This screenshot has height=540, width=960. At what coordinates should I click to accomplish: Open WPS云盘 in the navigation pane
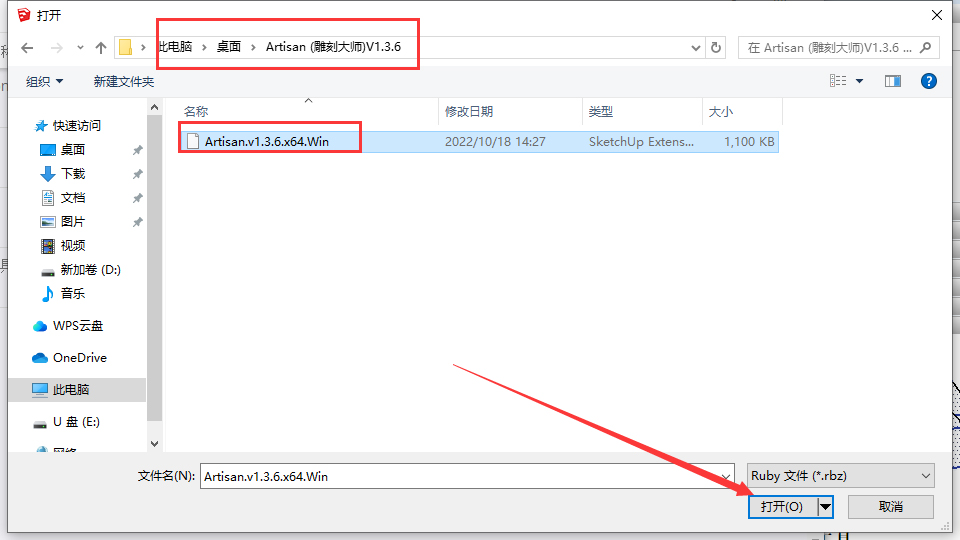[x=78, y=326]
